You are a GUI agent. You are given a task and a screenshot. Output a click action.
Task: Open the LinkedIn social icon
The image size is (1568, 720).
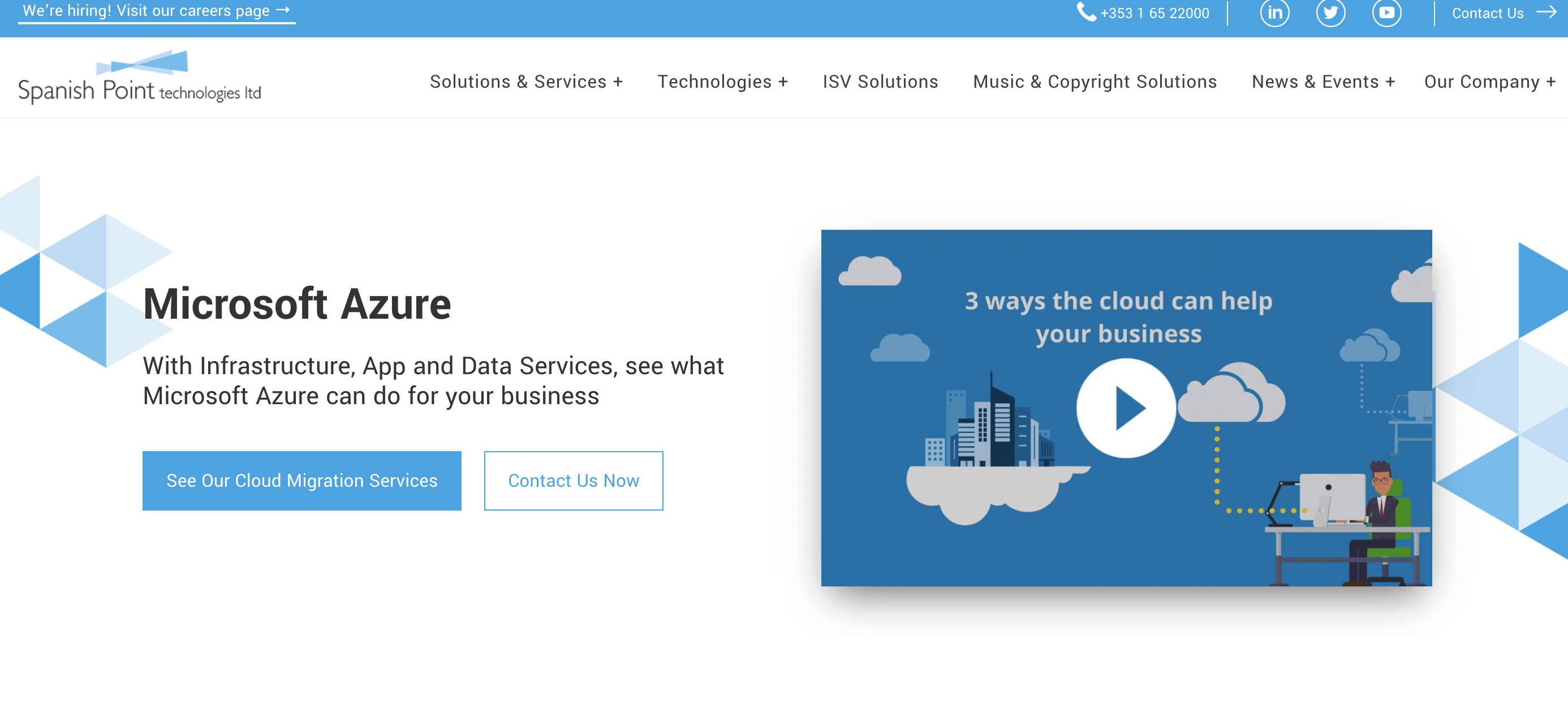1274,12
